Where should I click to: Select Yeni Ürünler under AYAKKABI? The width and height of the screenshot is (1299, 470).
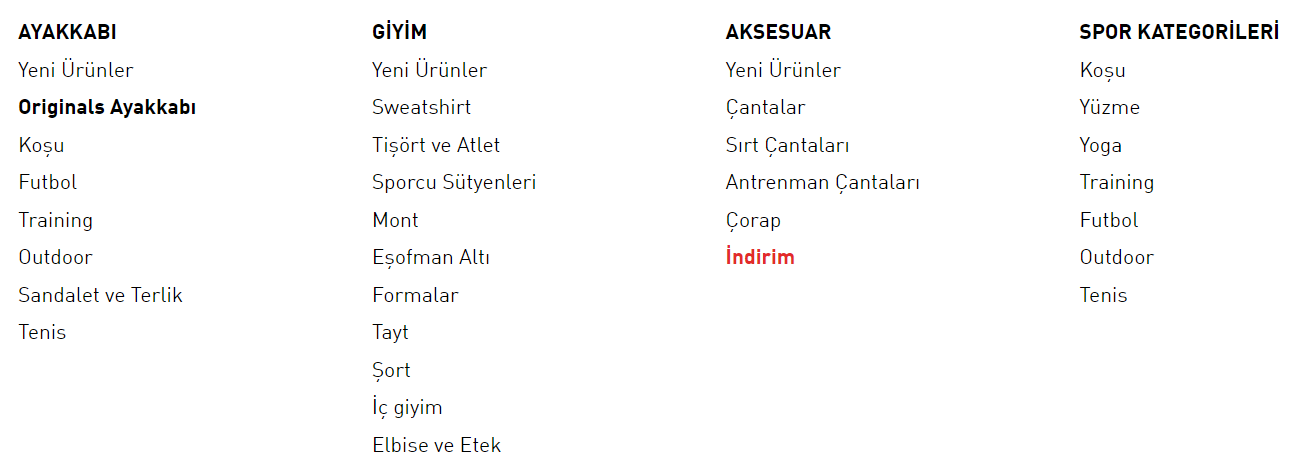(75, 70)
